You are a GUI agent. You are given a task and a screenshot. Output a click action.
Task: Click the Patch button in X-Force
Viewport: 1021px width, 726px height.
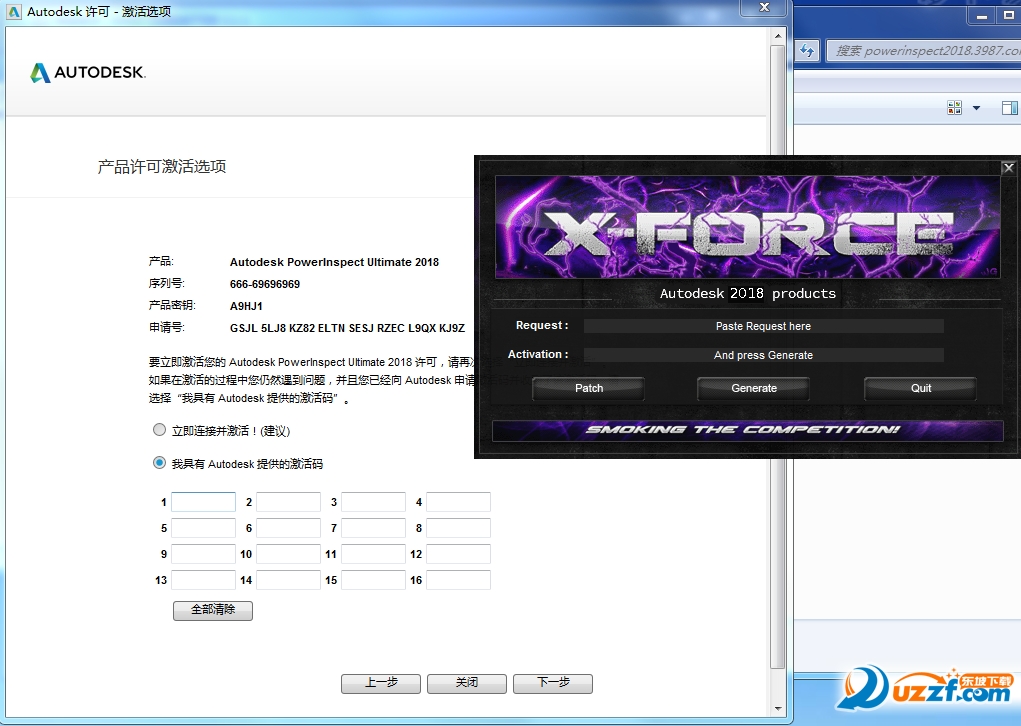tap(589, 388)
